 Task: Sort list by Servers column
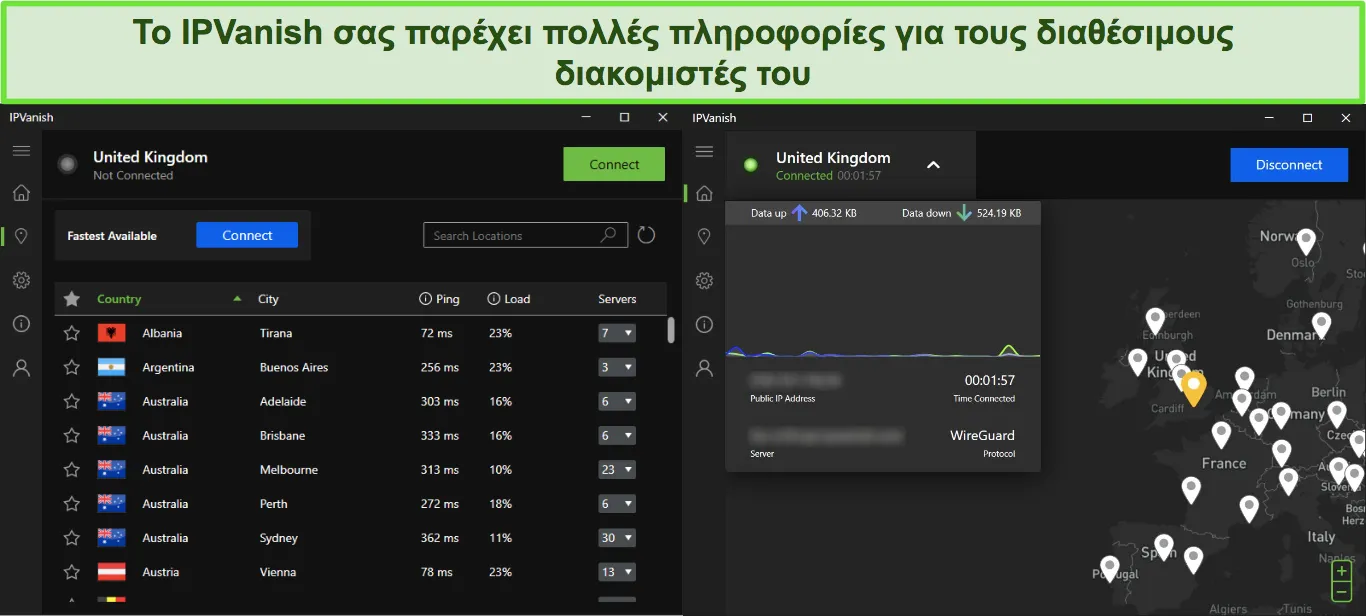(617, 299)
